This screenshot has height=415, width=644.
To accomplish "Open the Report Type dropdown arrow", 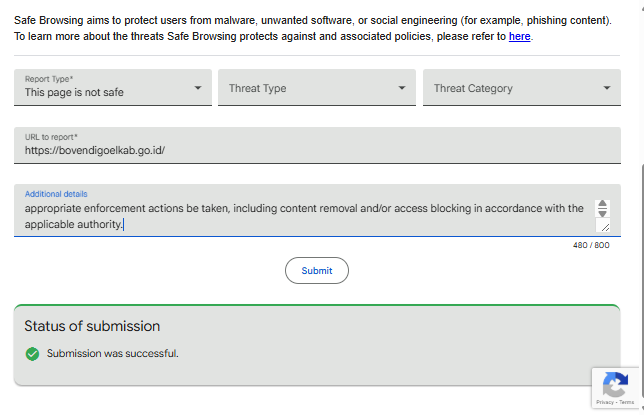I will 197,88.
